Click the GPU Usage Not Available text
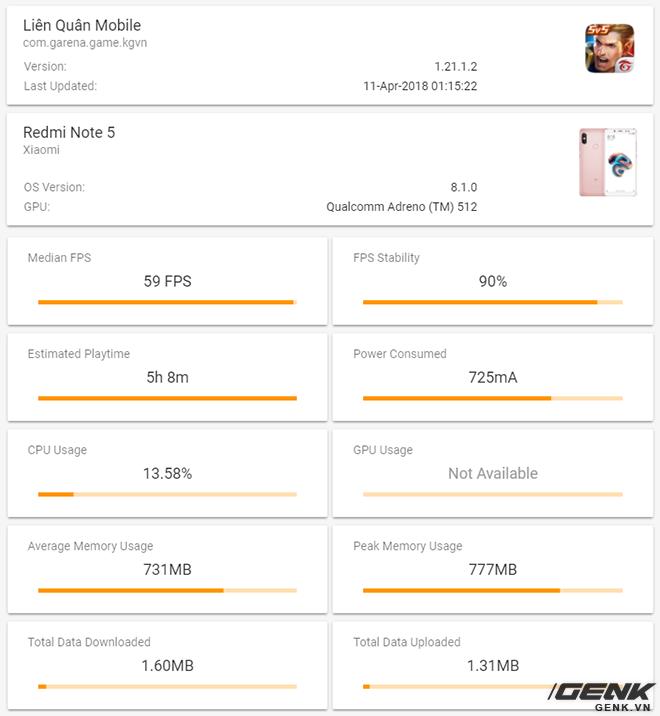This screenshot has width=660, height=716. [x=493, y=474]
